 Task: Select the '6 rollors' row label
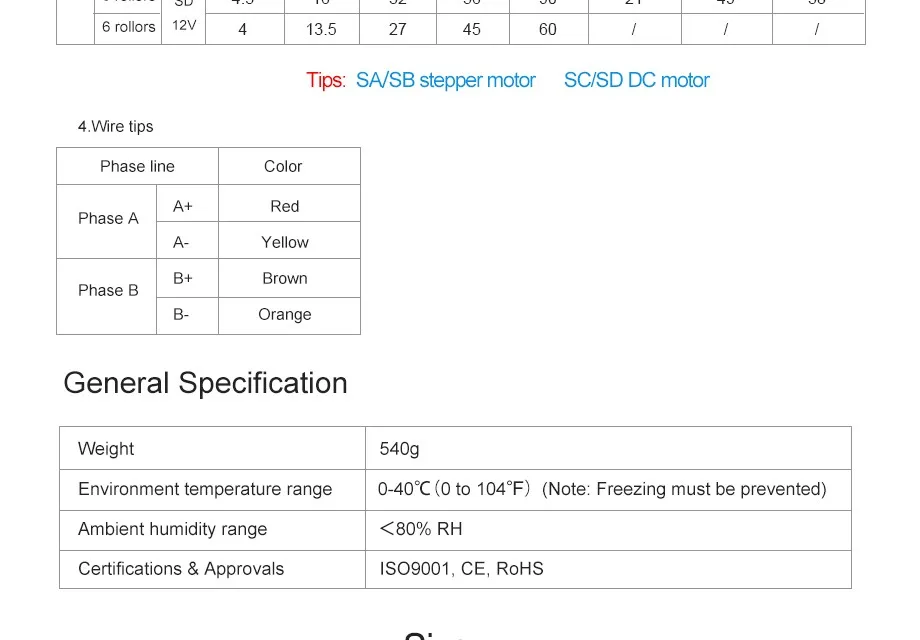pos(128,28)
